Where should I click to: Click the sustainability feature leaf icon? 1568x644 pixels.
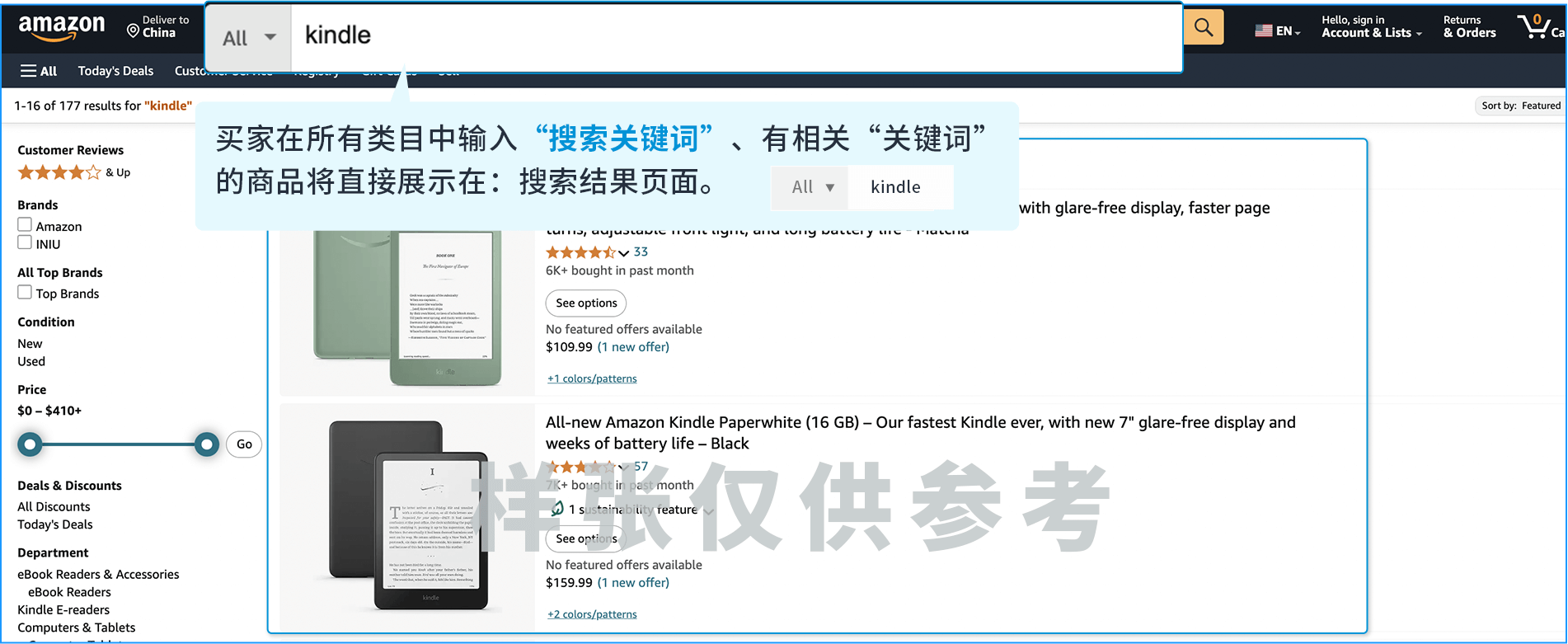tap(557, 509)
